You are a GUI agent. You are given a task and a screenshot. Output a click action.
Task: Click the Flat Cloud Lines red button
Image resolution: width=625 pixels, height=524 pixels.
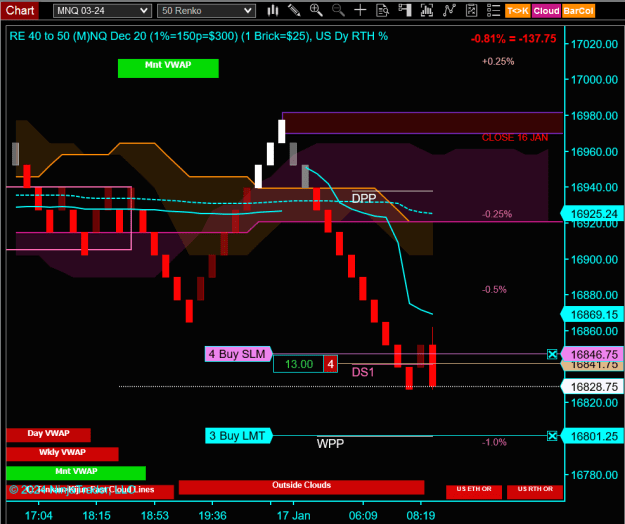90,491
